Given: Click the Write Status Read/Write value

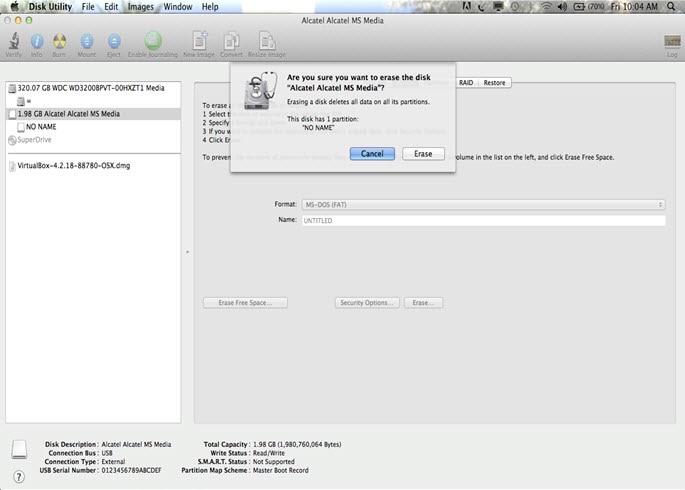Looking at the screenshot, I should click(x=269, y=453).
